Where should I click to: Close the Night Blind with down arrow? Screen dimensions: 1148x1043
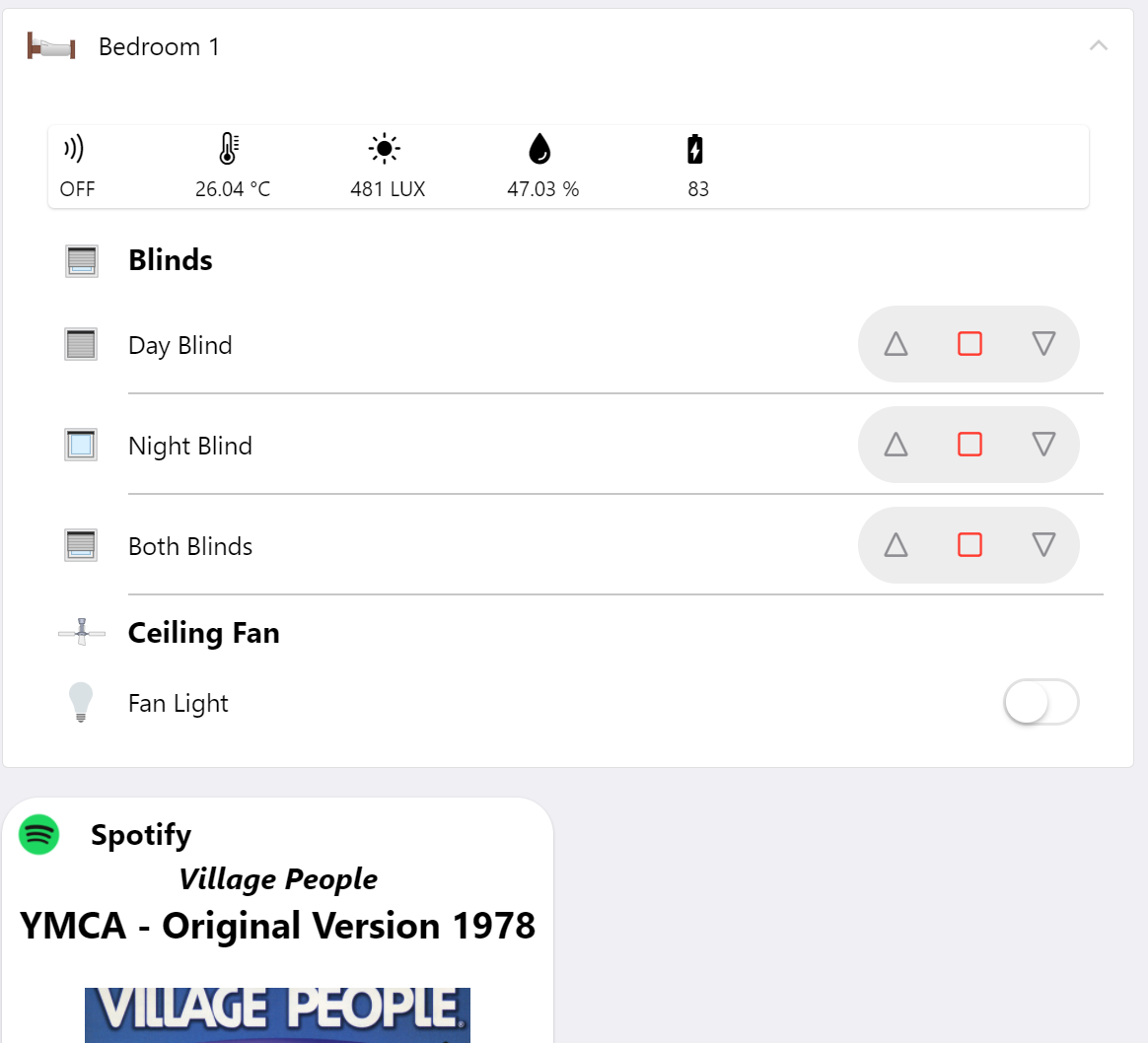pos(1043,445)
